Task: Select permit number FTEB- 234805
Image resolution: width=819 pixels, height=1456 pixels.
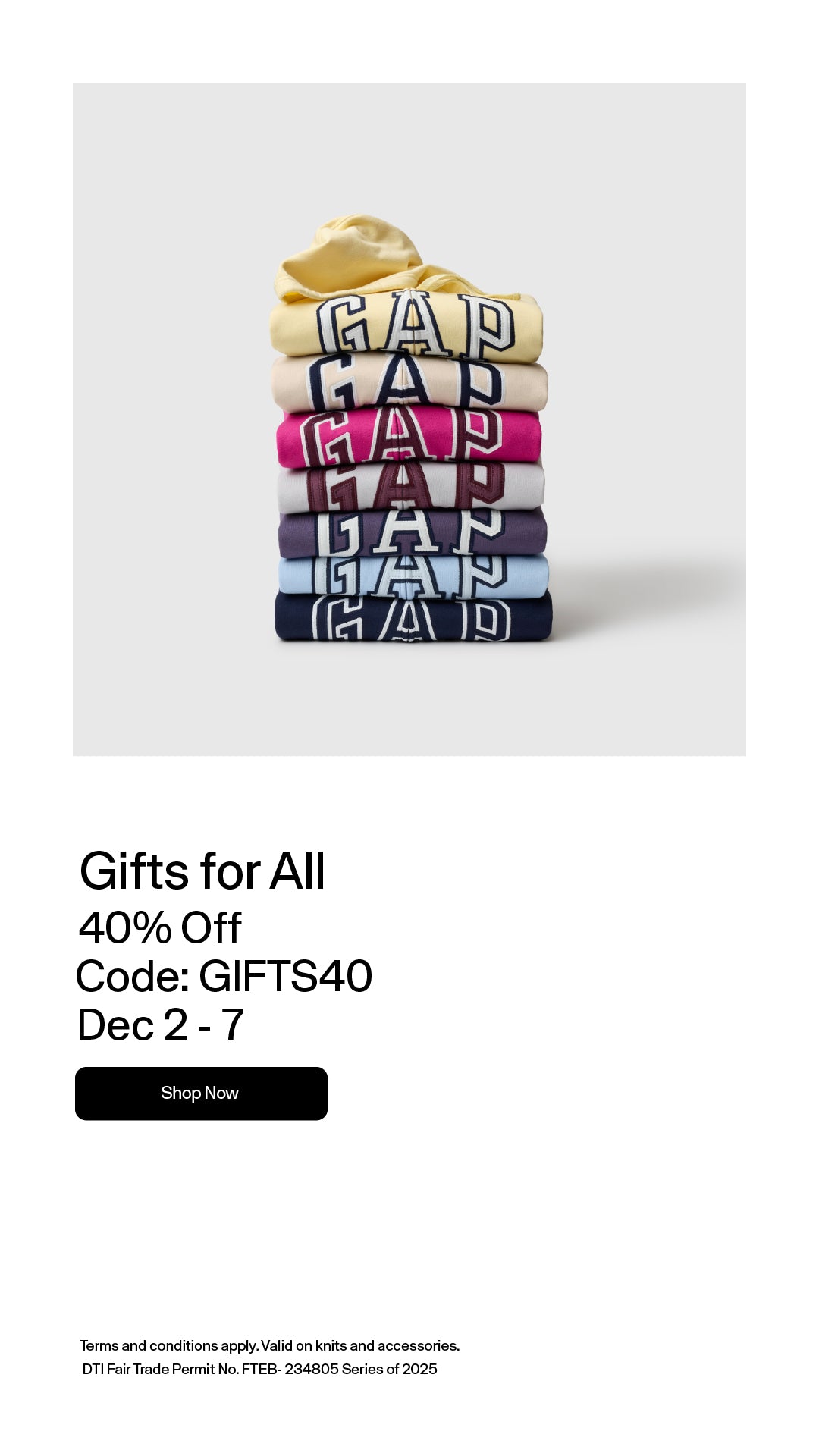Action: click(290, 1369)
